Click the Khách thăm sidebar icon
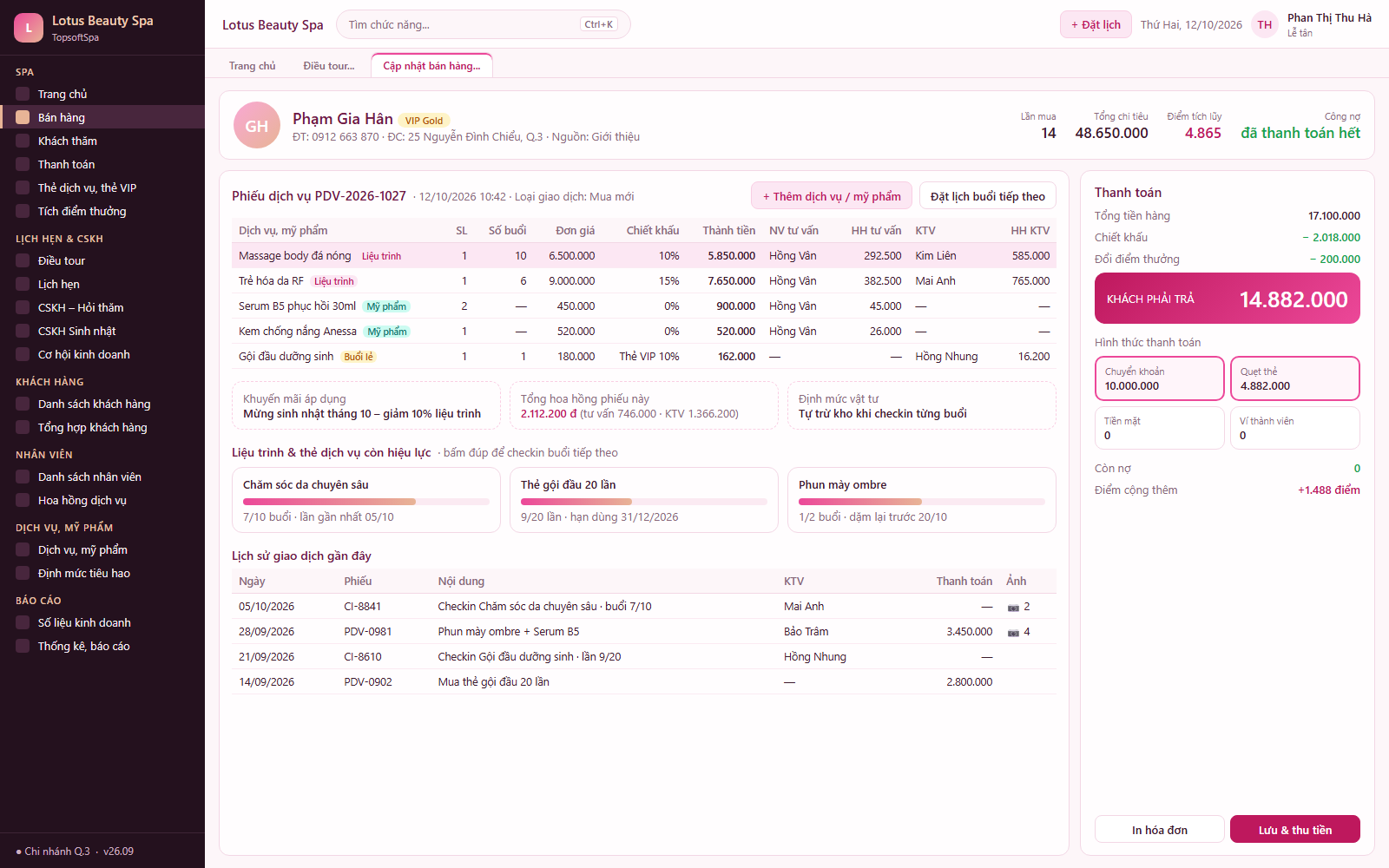 pos(23,141)
